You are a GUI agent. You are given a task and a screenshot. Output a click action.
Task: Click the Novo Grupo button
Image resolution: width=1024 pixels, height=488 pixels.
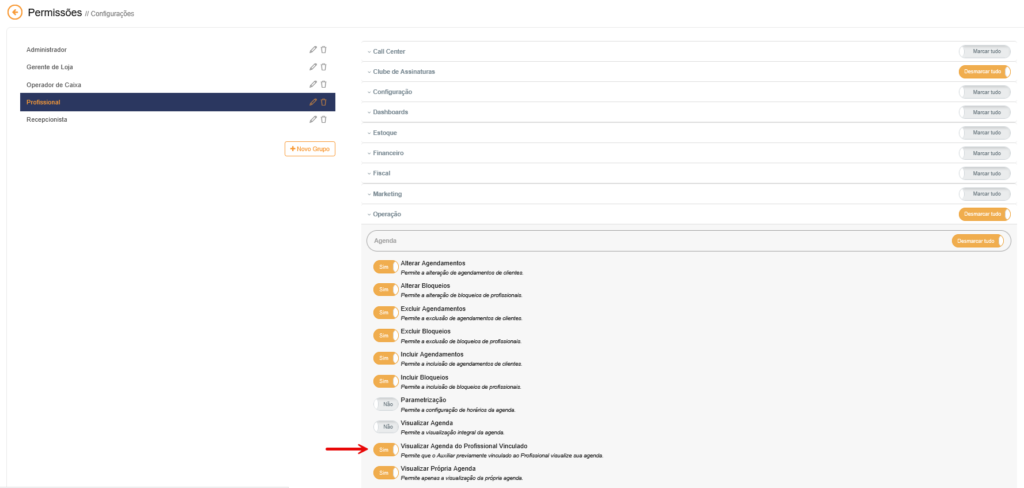click(x=310, y=149)
